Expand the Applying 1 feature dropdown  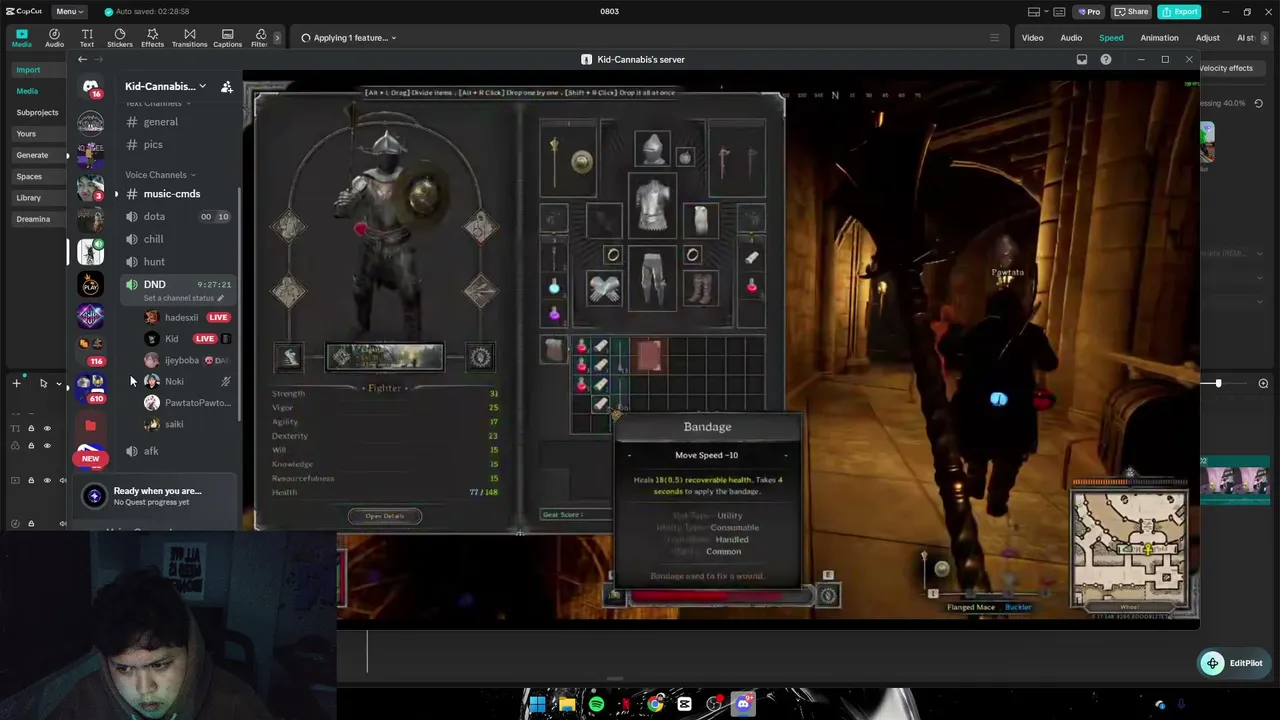[x=349, y=38]
